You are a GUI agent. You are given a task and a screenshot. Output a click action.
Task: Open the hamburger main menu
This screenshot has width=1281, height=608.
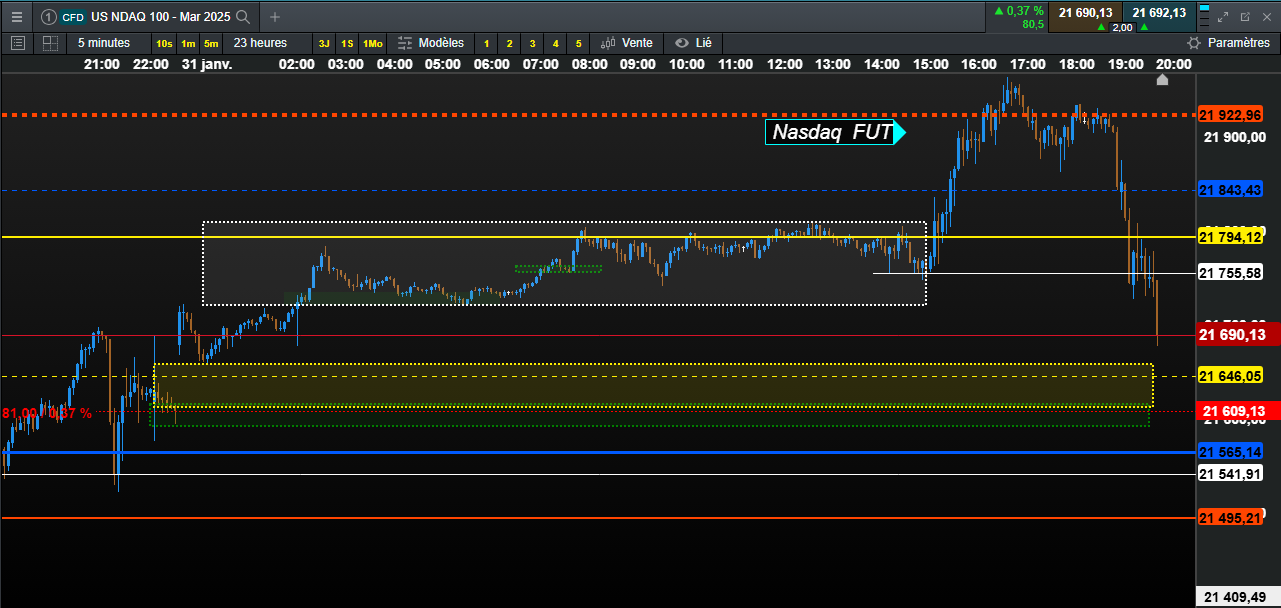(17, 16)
